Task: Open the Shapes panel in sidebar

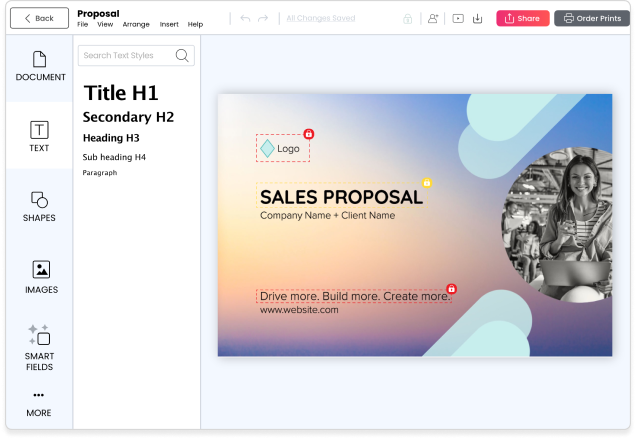Action: click(39, 206)
